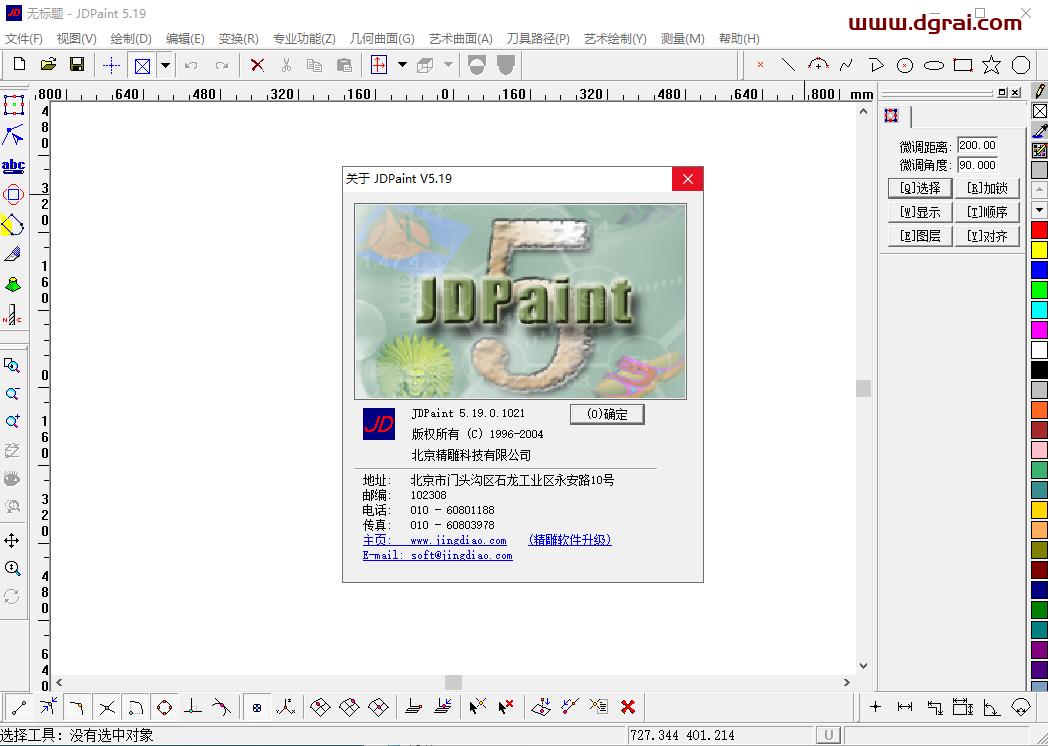This screenshot has height=746, width=1048.
Task: Click the Open file folder icon
Action: point(48,65)
